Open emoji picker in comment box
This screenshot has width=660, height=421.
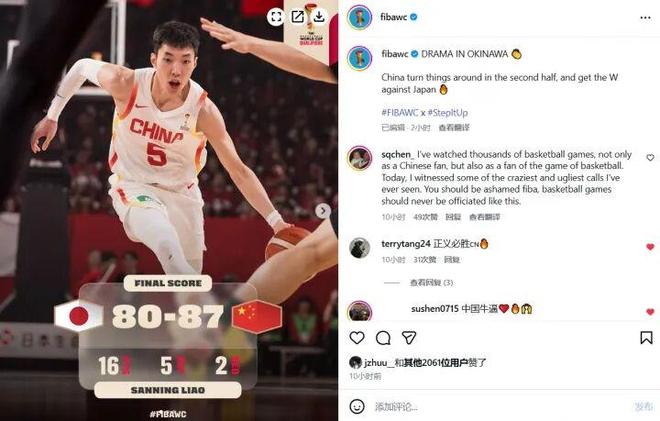pos(357,406)
